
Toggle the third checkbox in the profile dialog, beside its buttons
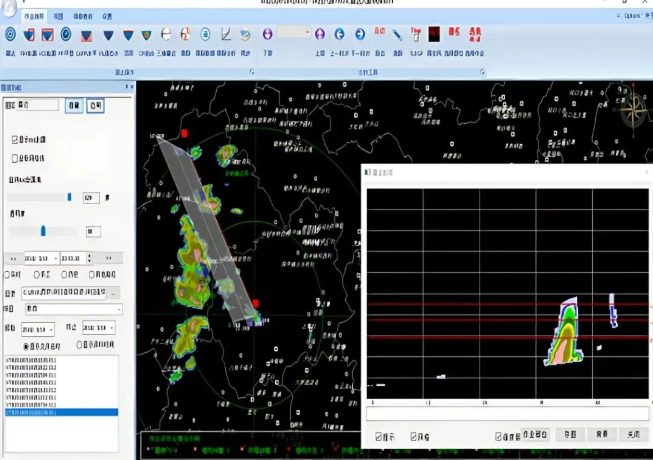tap(498, 436)
